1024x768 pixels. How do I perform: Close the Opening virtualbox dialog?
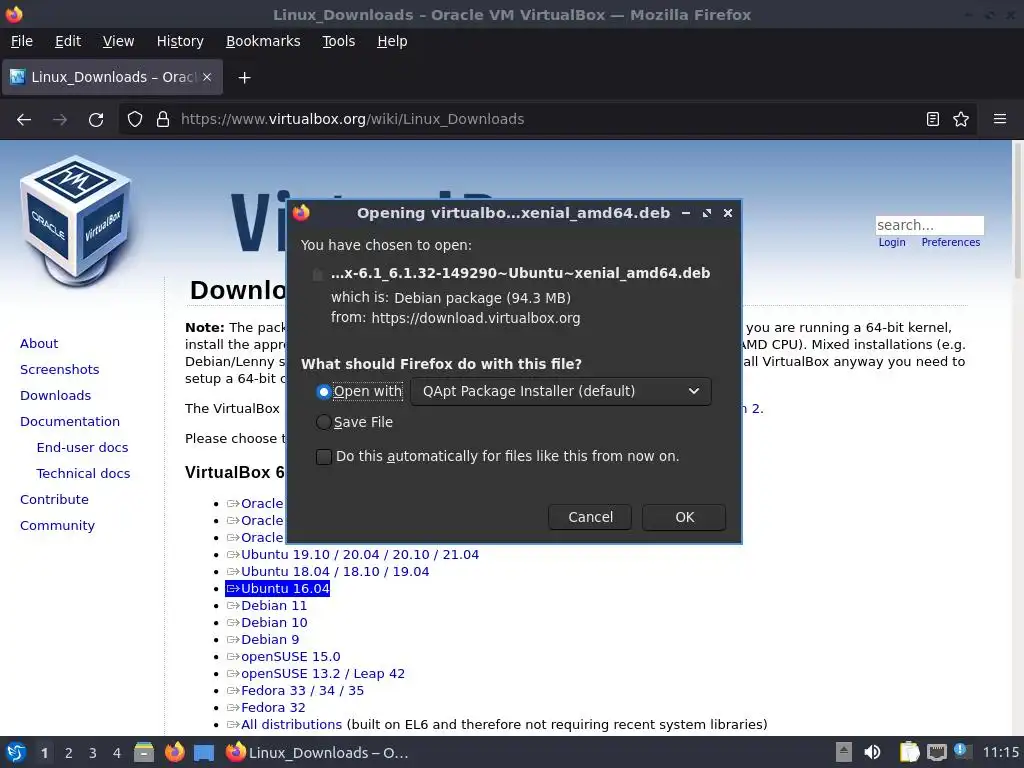pos(728,213)
